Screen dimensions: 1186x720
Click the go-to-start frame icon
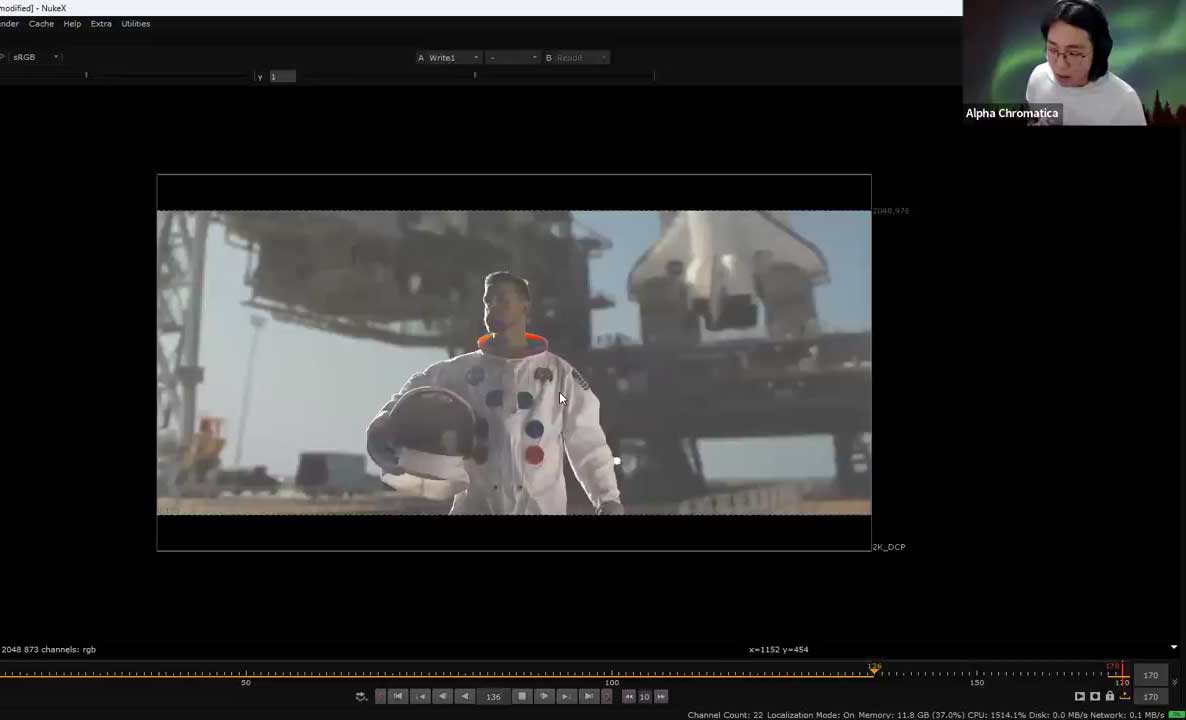click(399, 697)
